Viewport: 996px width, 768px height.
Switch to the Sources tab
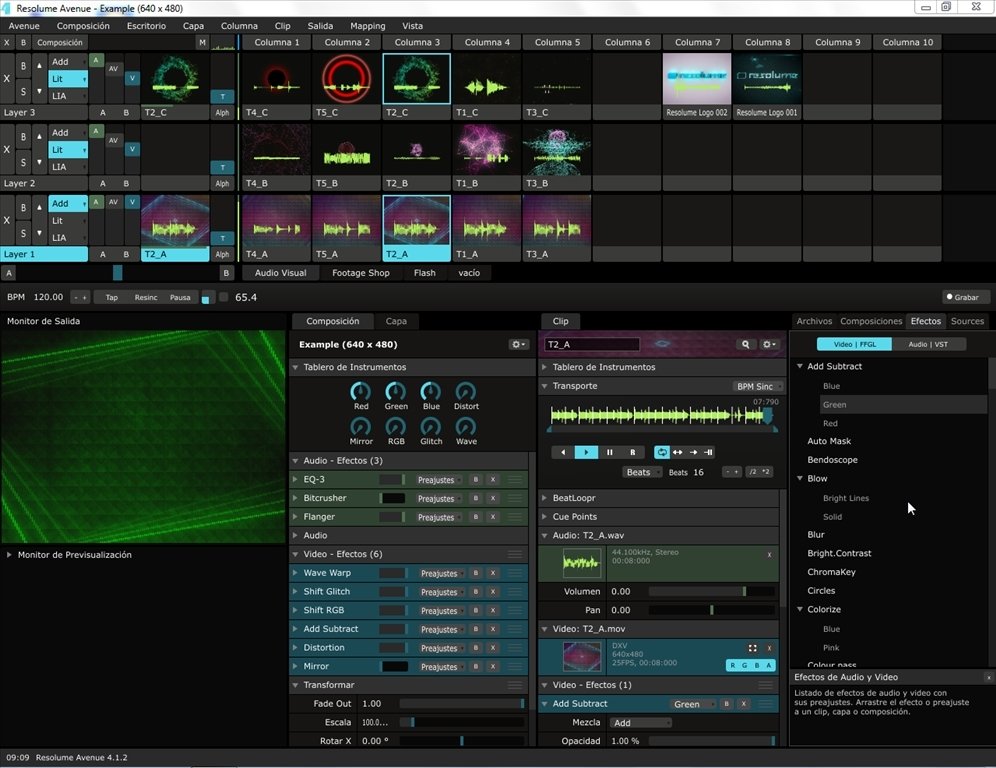[967, 321]
